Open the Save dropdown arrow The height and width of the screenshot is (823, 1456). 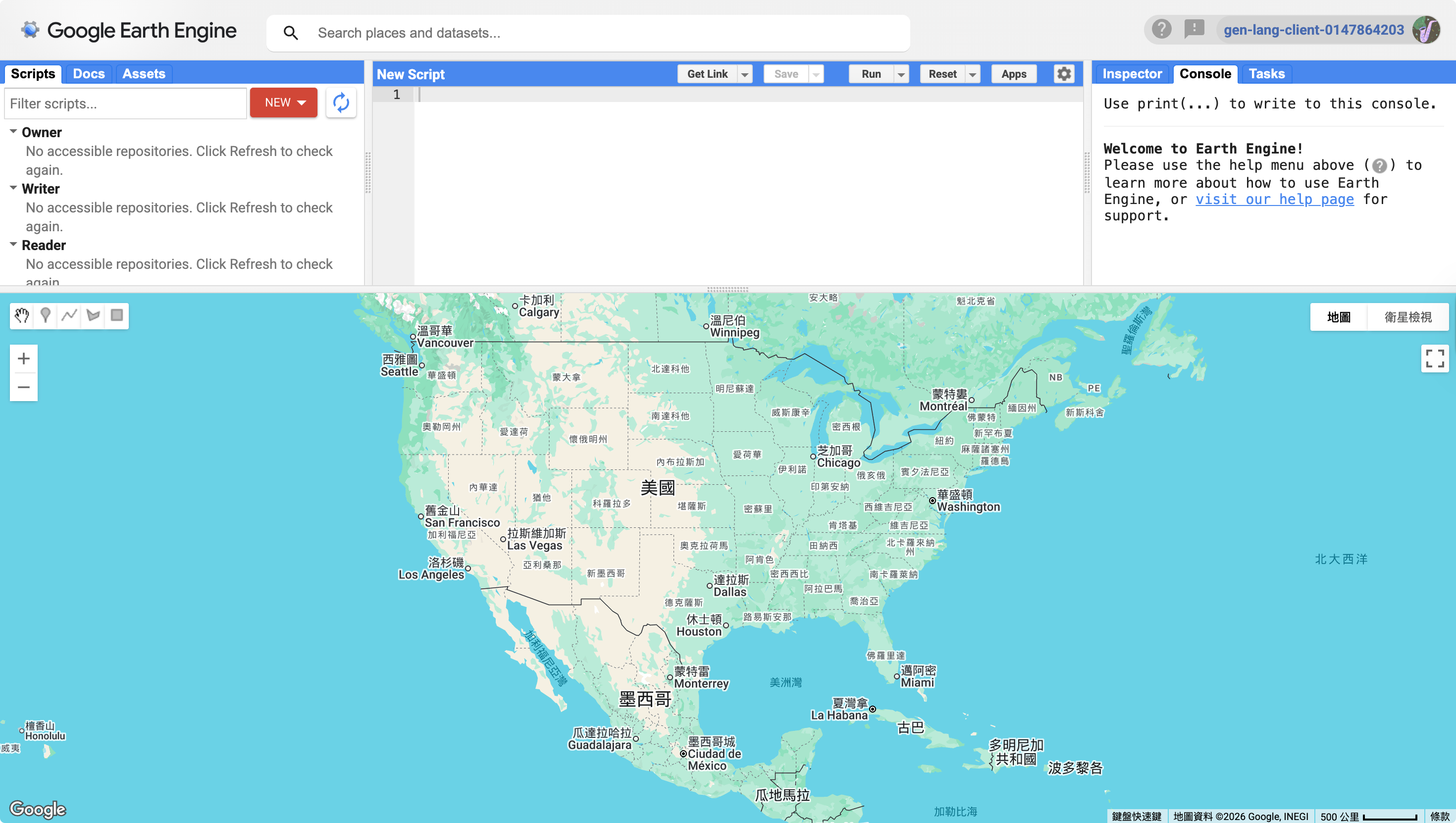816,74
